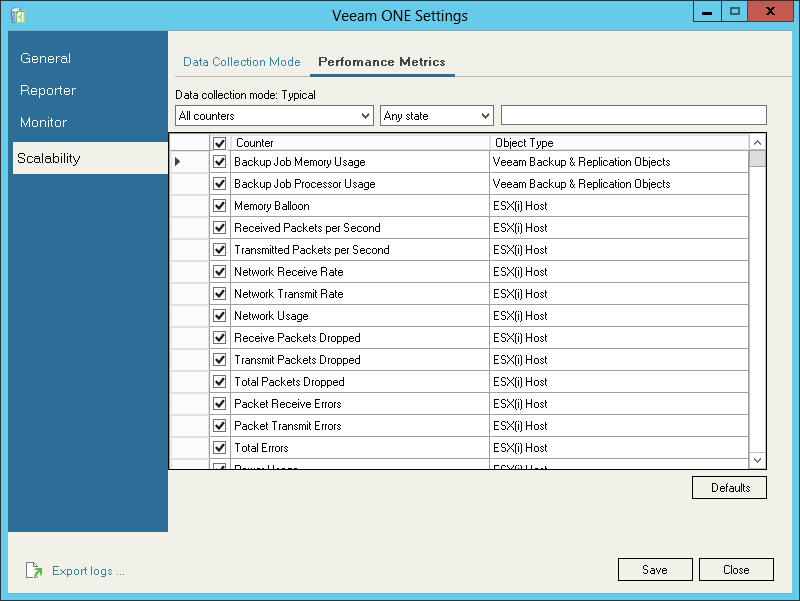Click Packet Transmit Errors counter name

coord(287,425)
